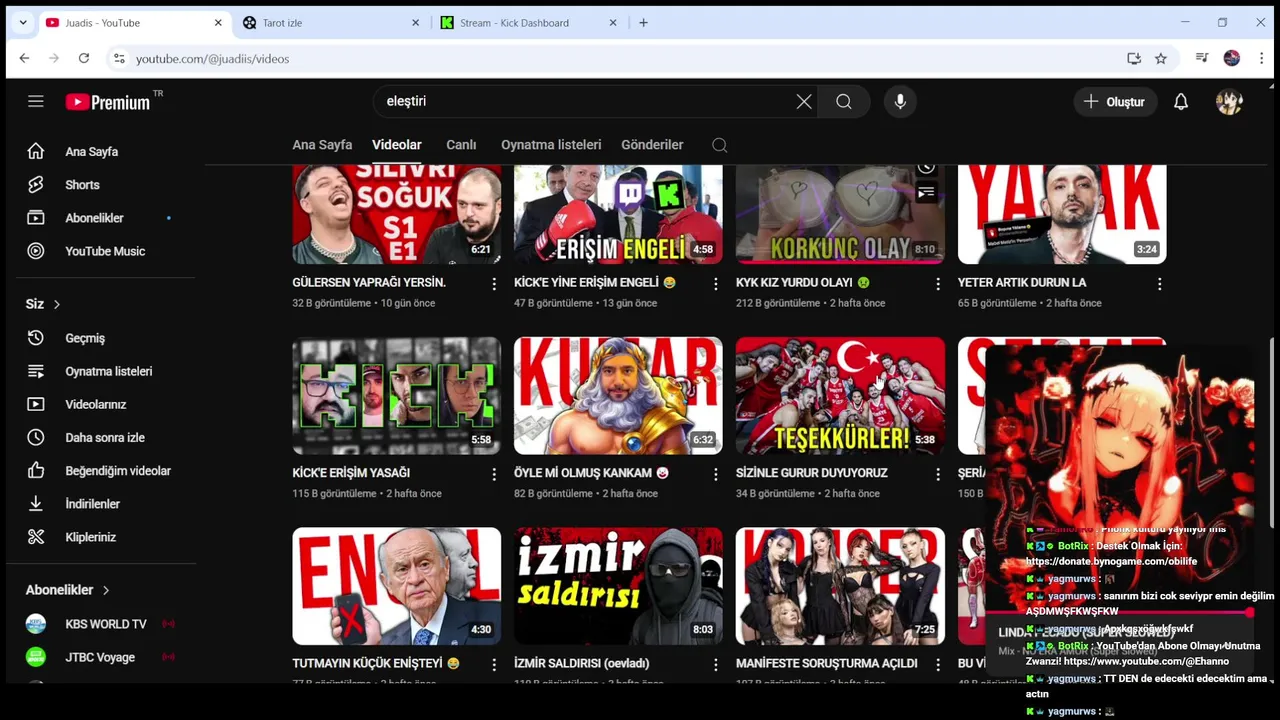Screen dimensions: 1280x720
Task: Click the Oluştur create button
Action: [1115, 101]
